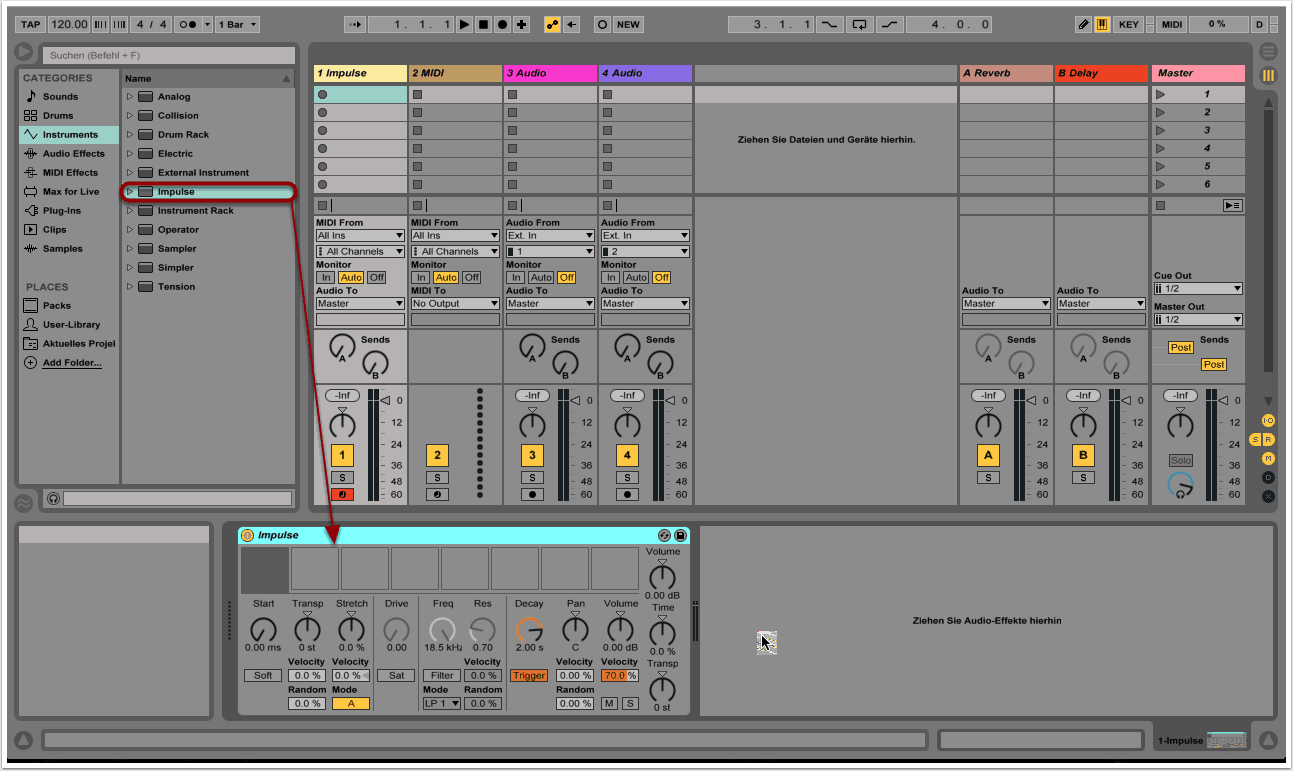Change the LP 1 filter mode on Impulse
This screenshot has width=1293, height=771.
440,703
